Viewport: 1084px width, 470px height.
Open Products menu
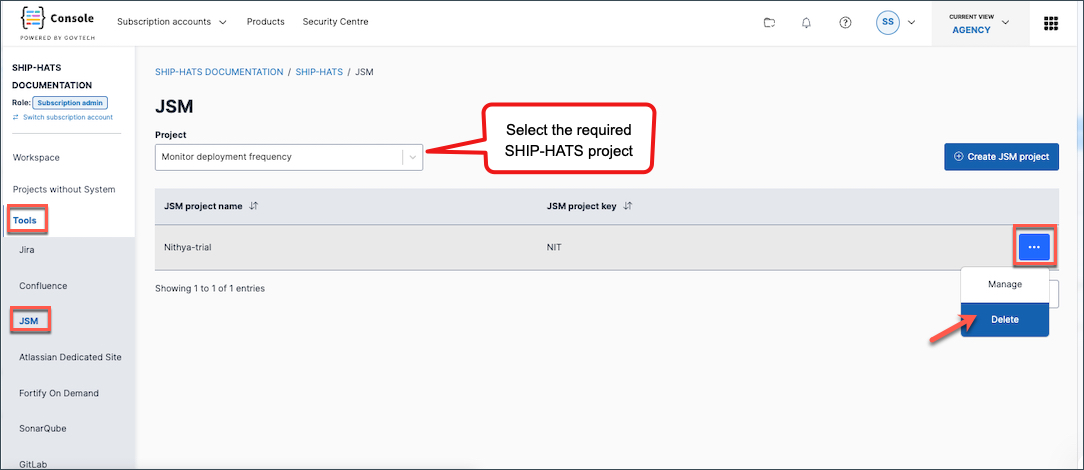tap(265, 21)
